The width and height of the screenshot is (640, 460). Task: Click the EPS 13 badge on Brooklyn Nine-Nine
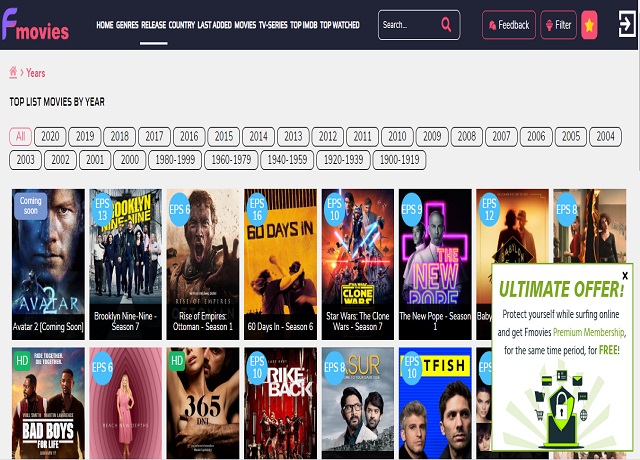pos(102,209)
